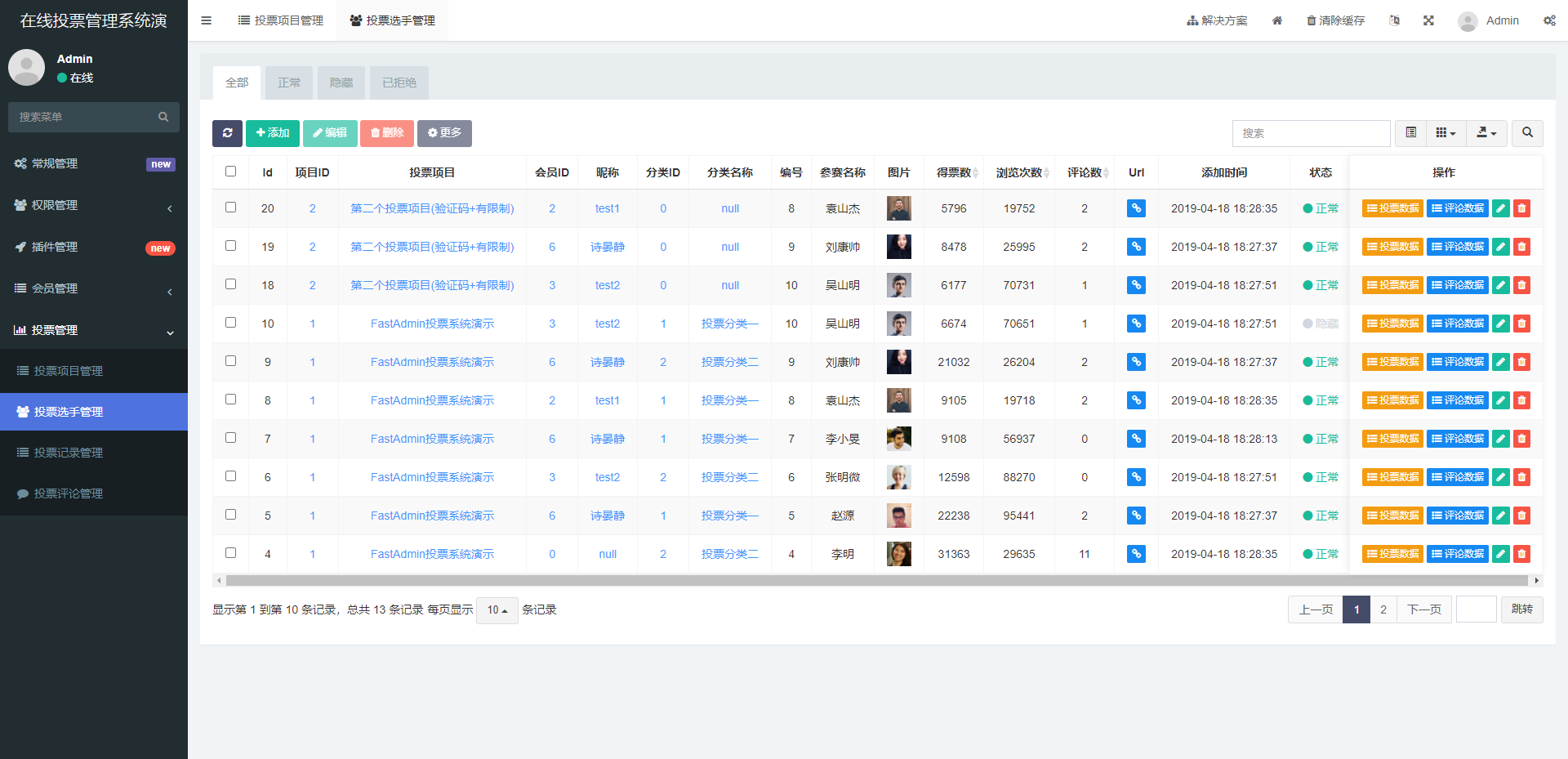
Task: Switch to the 已拒绝 filter tab
Action: pyautogui.click(x=399, y=83)
